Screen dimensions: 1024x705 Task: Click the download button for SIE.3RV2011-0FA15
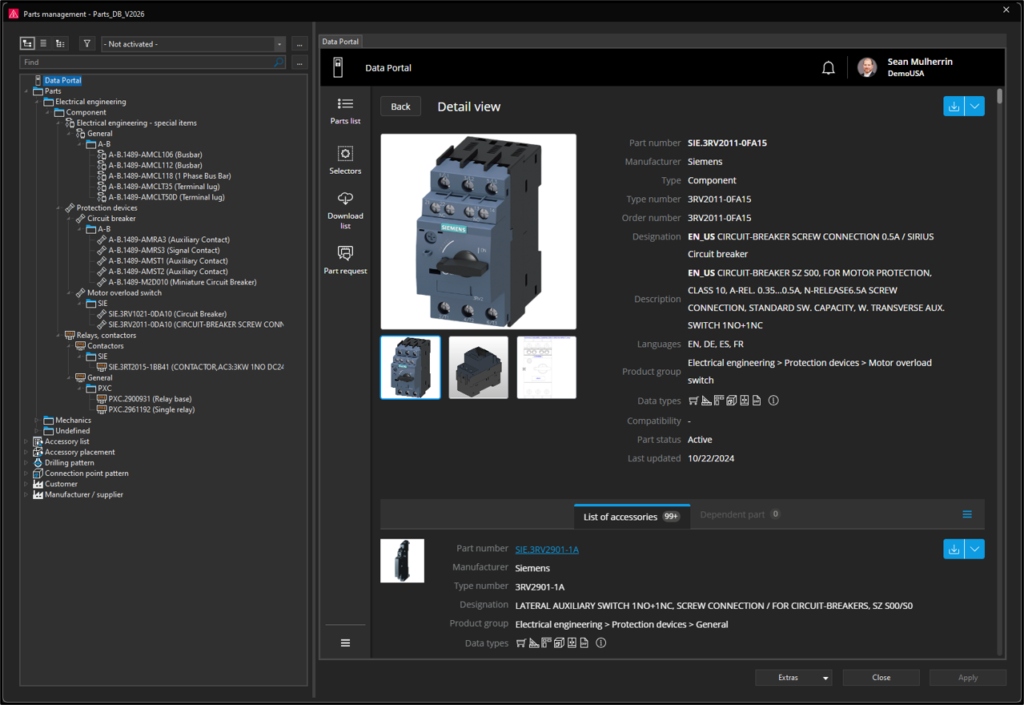953,106
